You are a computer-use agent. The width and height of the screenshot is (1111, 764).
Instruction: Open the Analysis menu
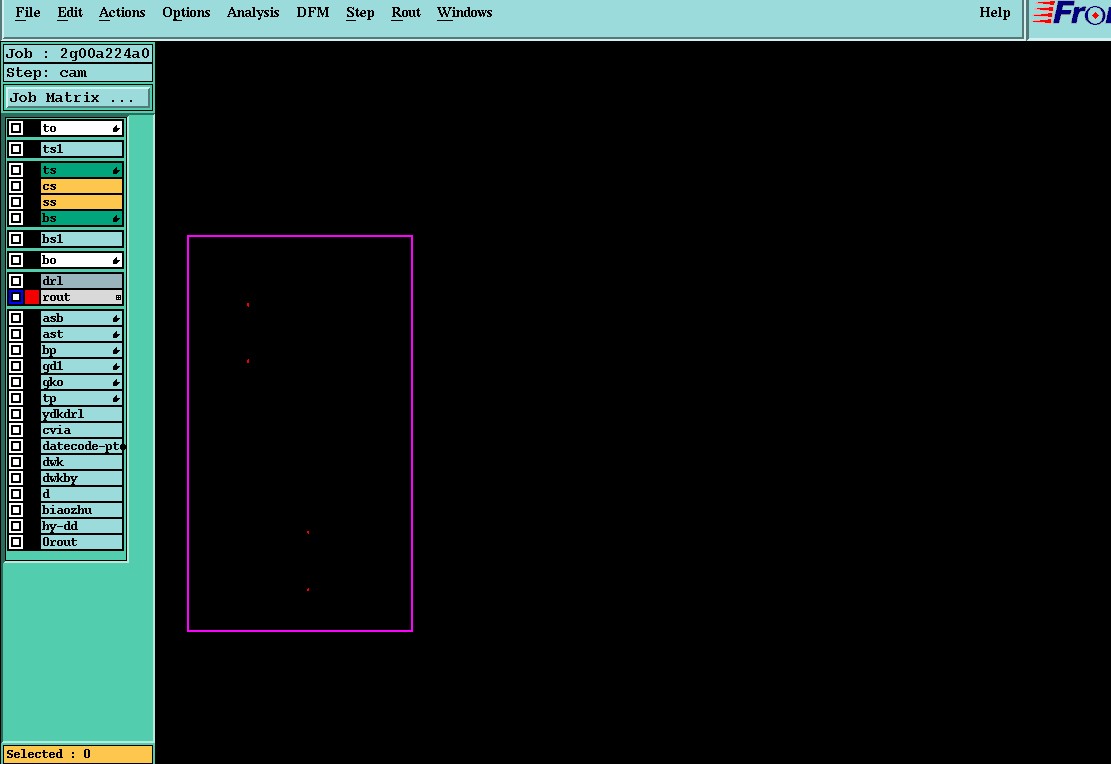[253, 13]
